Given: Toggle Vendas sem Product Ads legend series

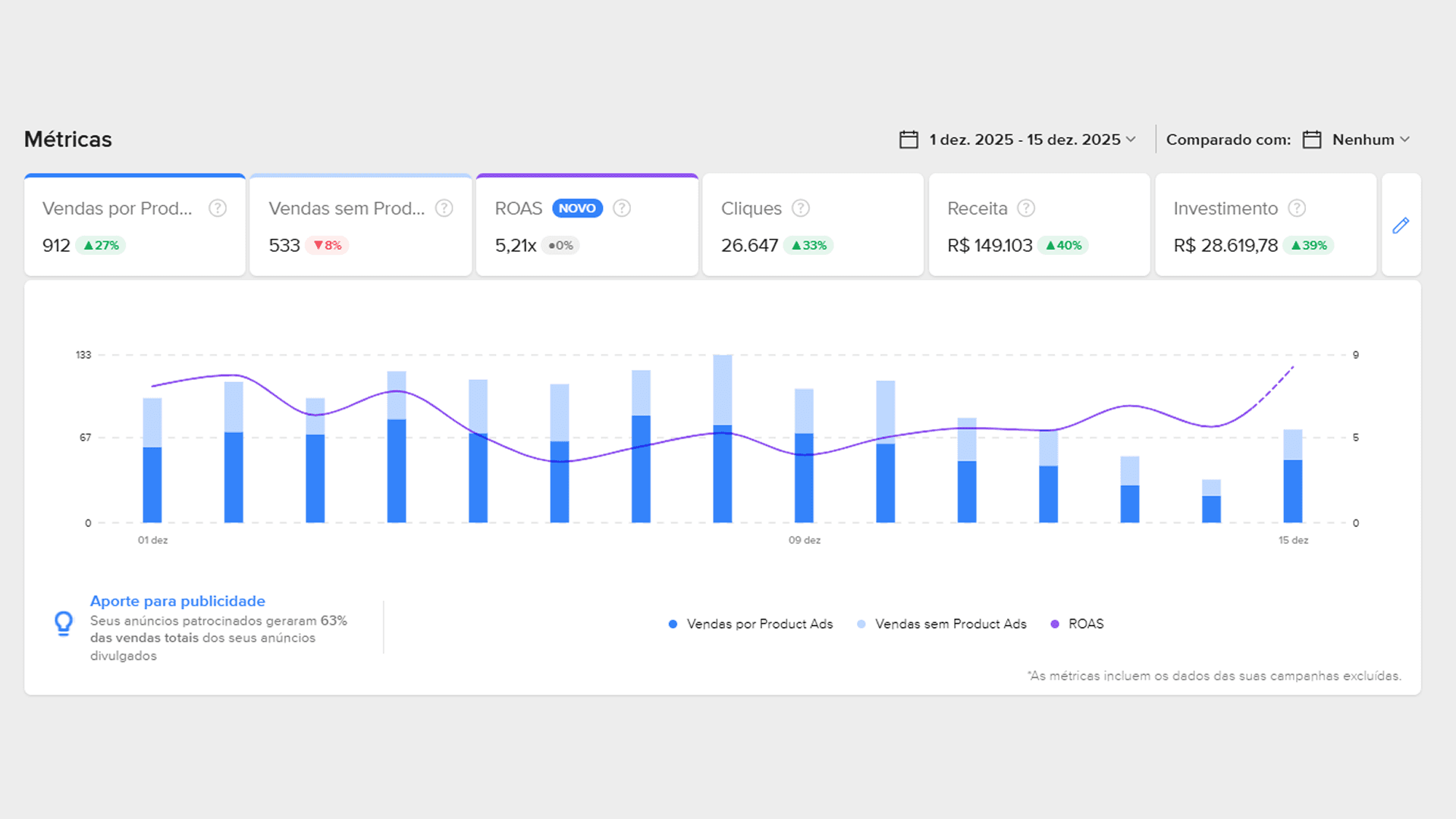Looking at the screenshot, I should pyautogui.click(x=942, y=624).
